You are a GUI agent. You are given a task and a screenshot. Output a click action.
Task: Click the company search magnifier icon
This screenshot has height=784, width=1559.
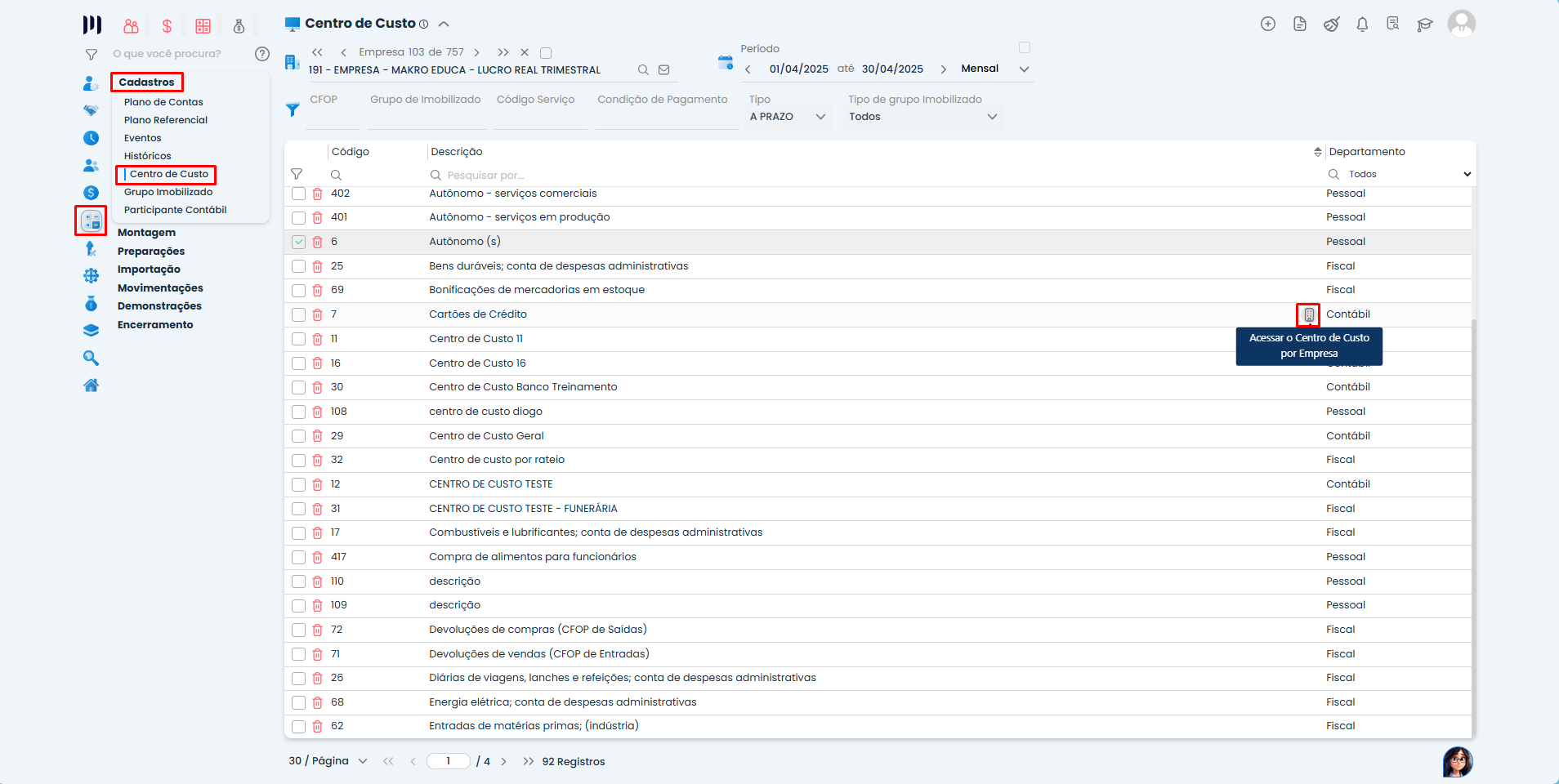coord(643,70)
